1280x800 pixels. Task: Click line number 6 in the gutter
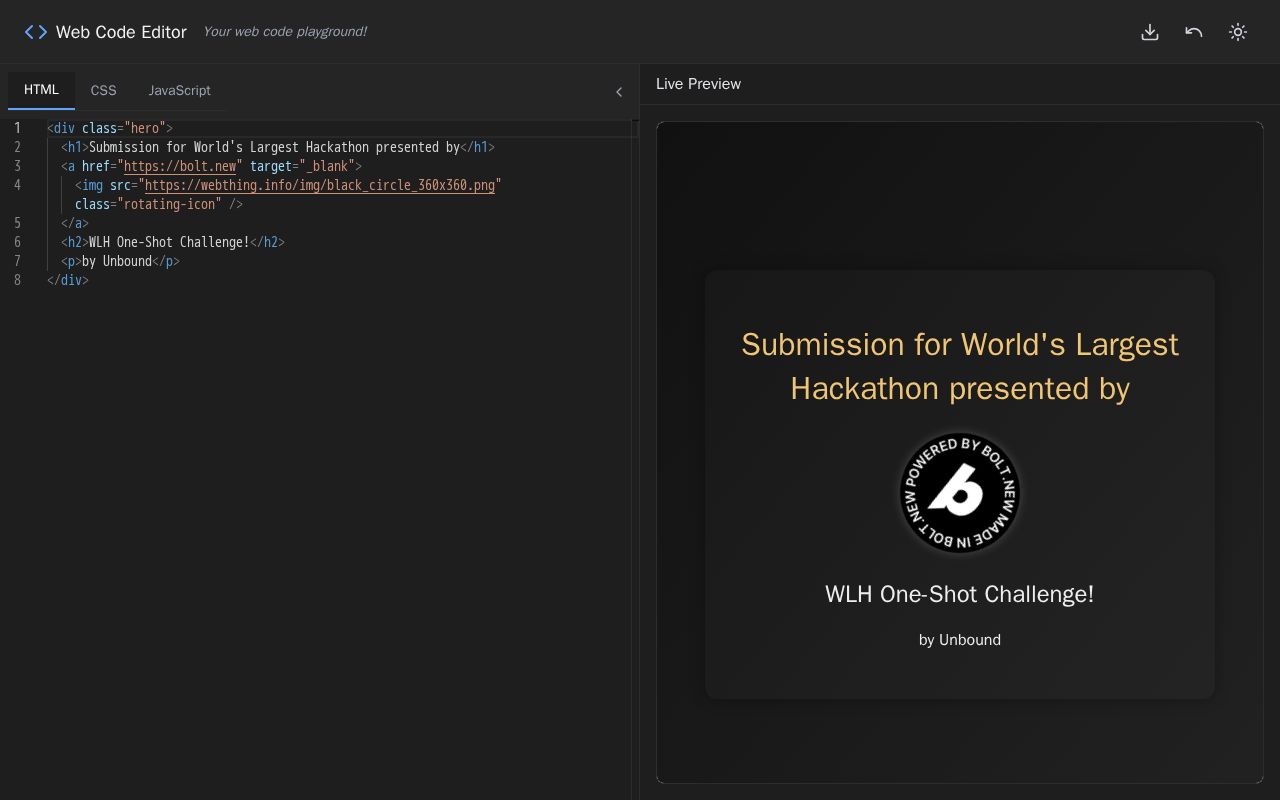(x=17, y=242)
